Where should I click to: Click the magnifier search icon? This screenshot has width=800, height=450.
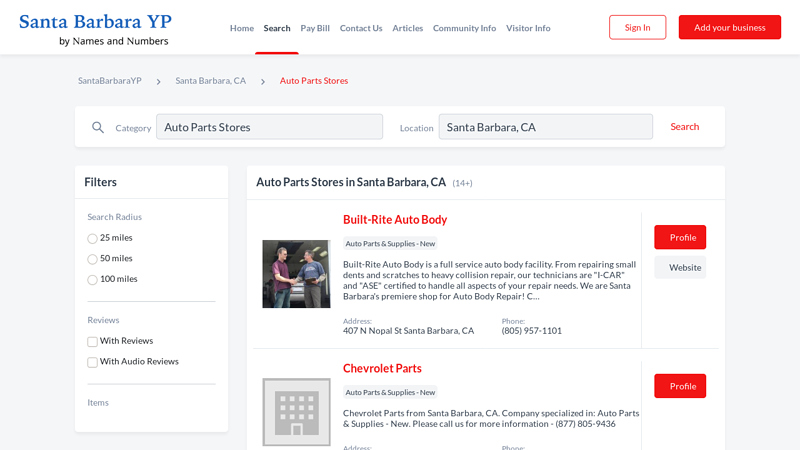tap(97, 128)
